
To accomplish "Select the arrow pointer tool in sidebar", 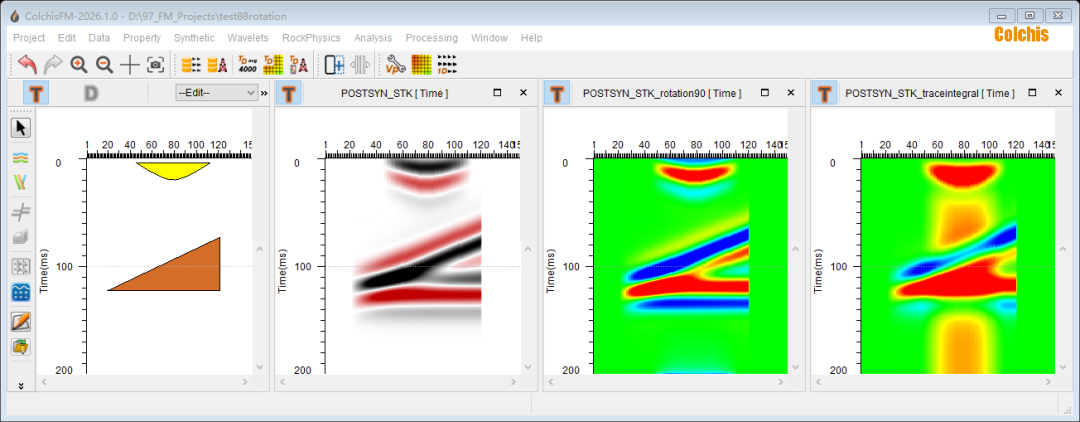I will coord(20,127).
